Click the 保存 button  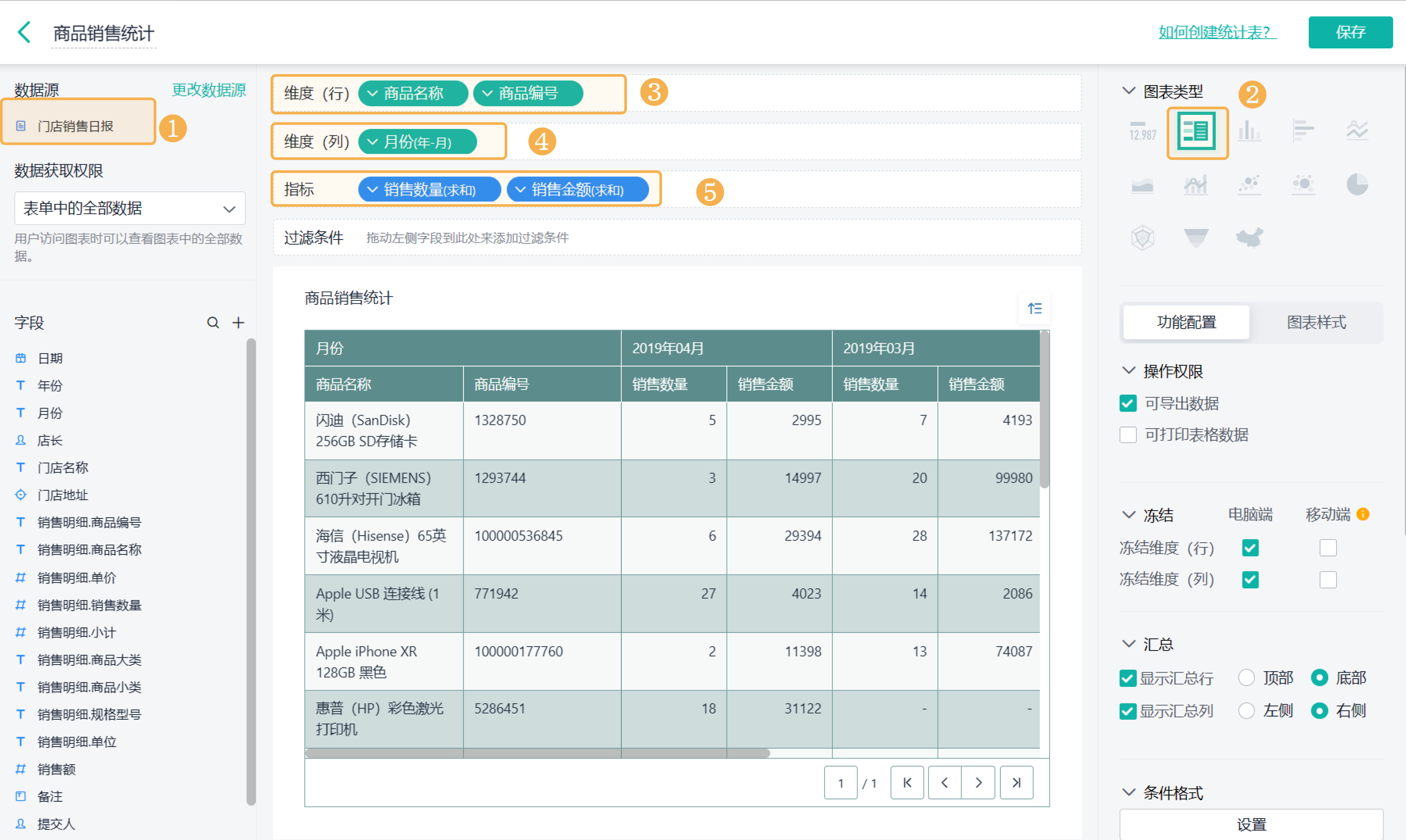tap(1350, 32)
